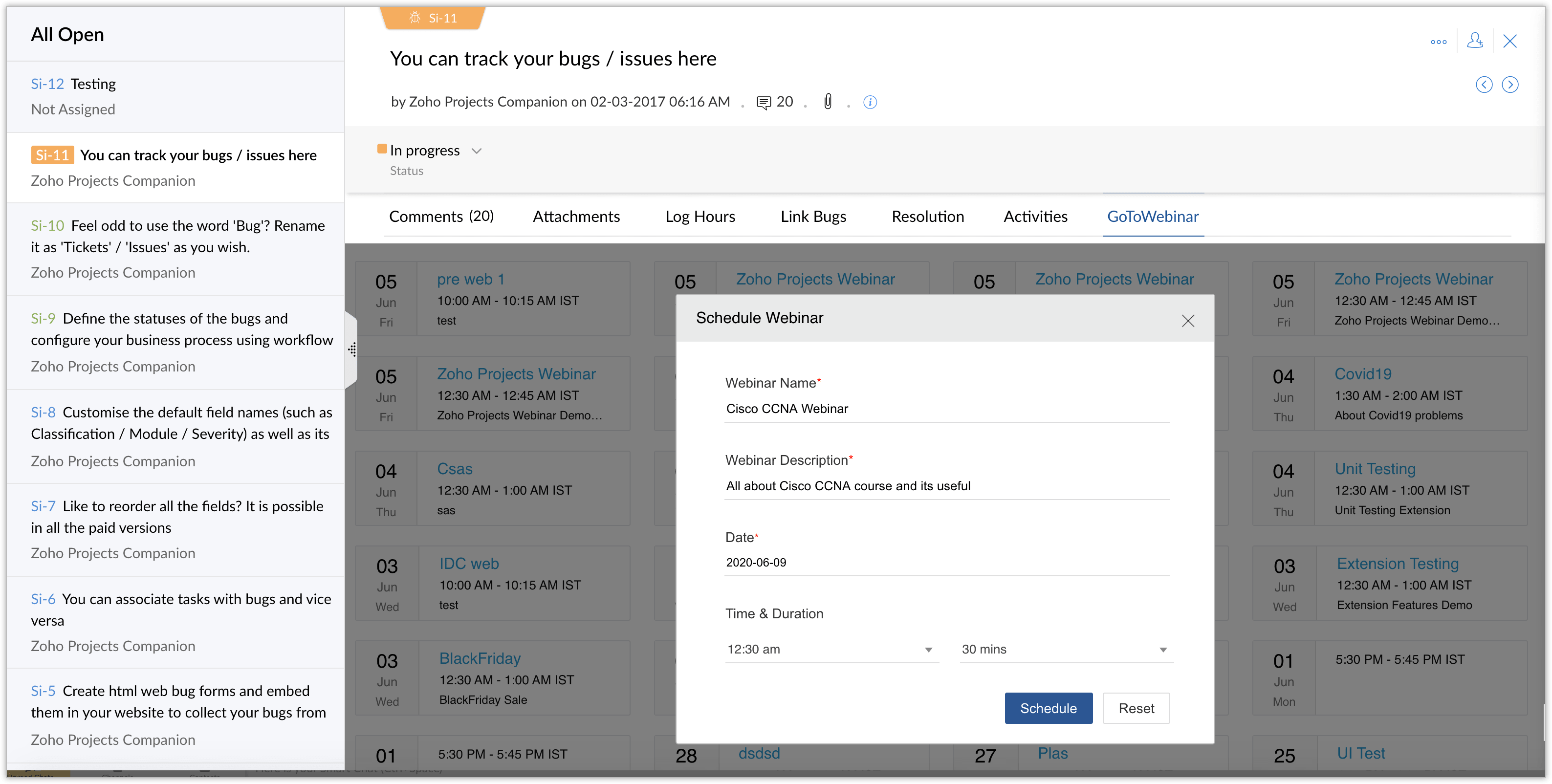Open the Activities tab
Image resolution: width=1552 pixels, height=784 pixels.
click(x=1035, y=217)
